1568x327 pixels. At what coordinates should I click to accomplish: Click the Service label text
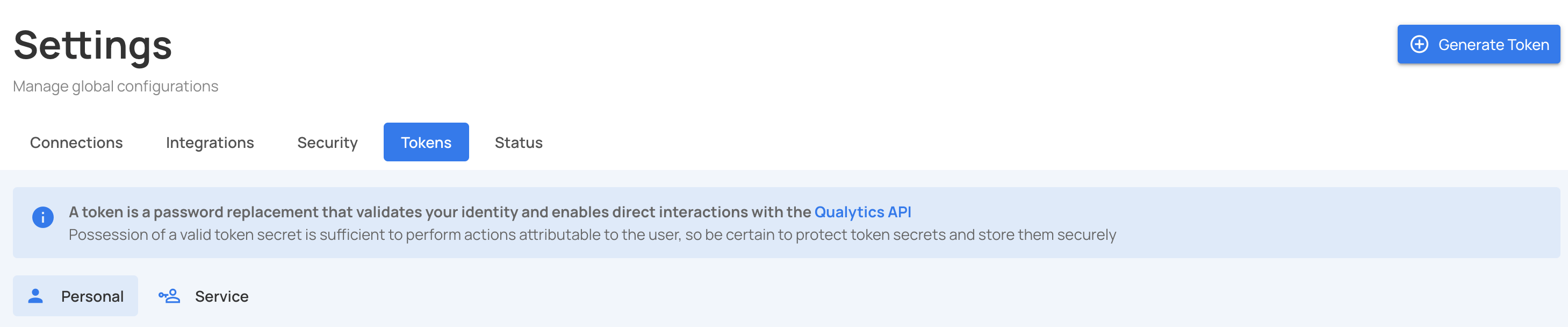221,296
